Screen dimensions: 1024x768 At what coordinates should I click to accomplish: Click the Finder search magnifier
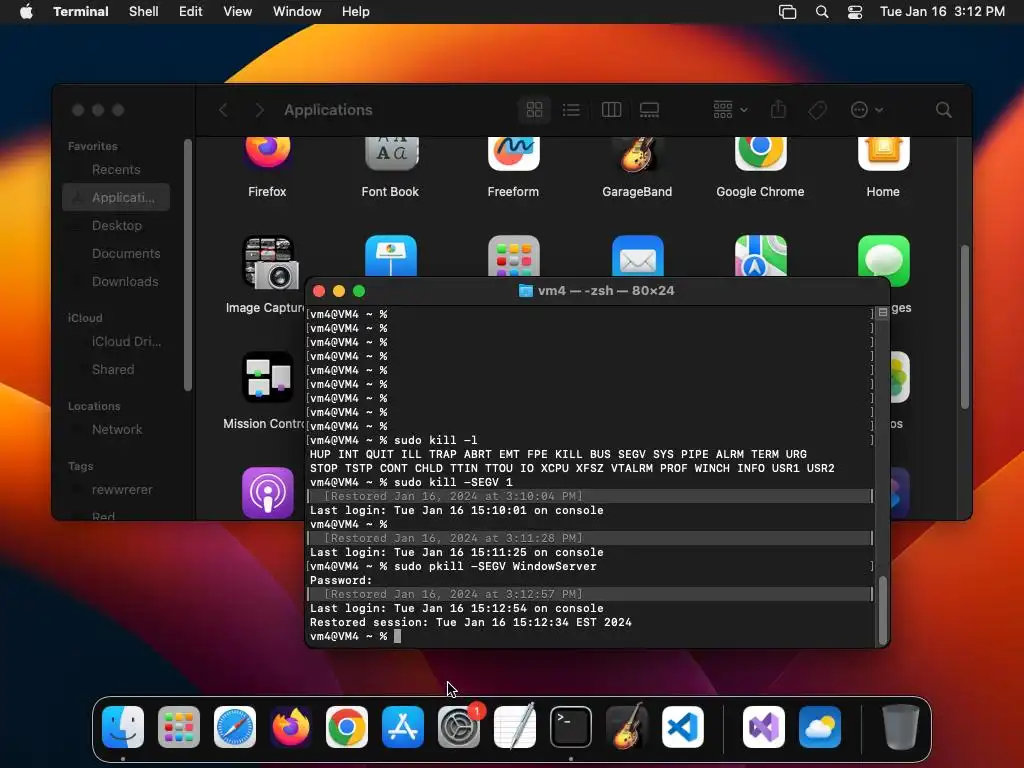pyautogui.click(x=944, y=110)
